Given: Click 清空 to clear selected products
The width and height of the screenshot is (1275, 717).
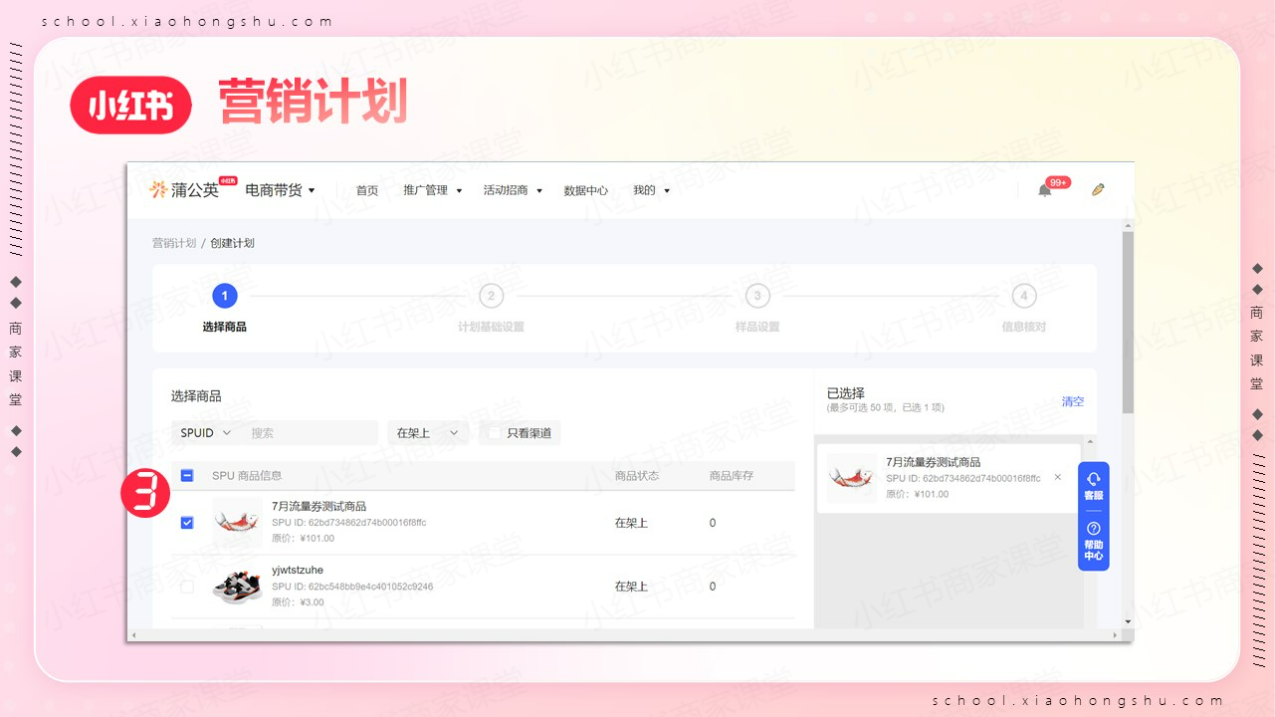Looking at the screenshot, I should [1073, 401].
